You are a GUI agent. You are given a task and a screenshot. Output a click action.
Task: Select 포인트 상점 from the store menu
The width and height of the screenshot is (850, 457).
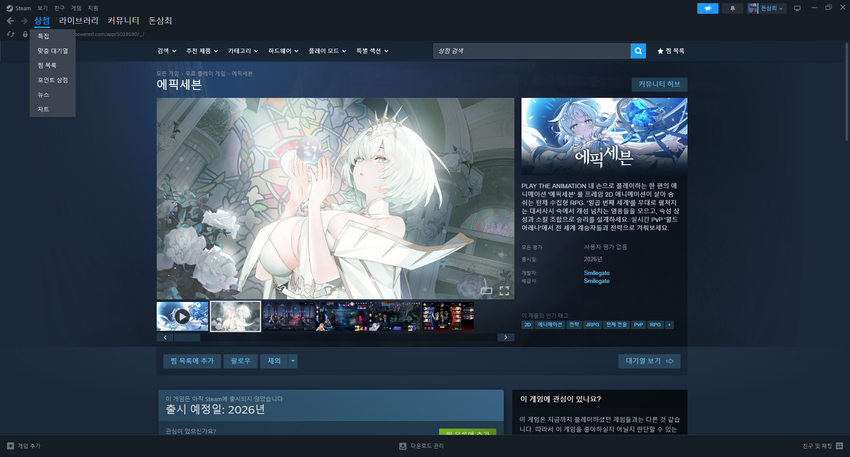point(53,80)
